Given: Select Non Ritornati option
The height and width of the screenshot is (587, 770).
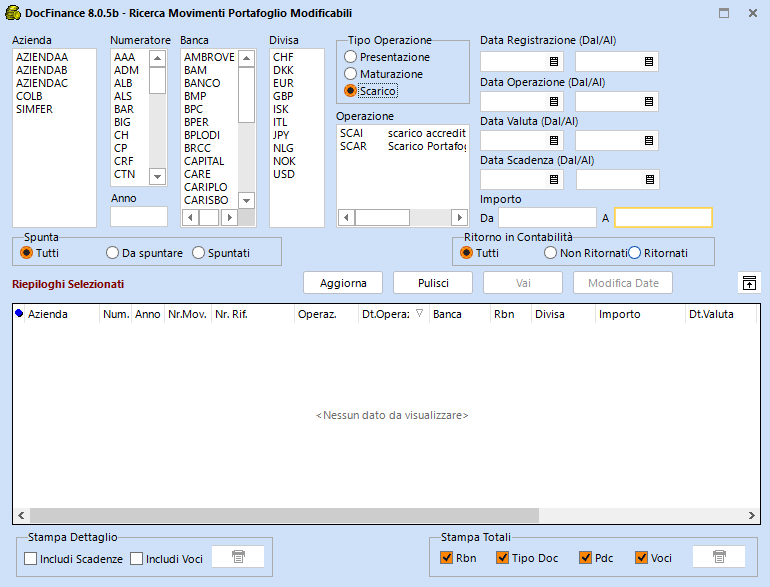Looking at the screenshot, I should tap(550, 253).
